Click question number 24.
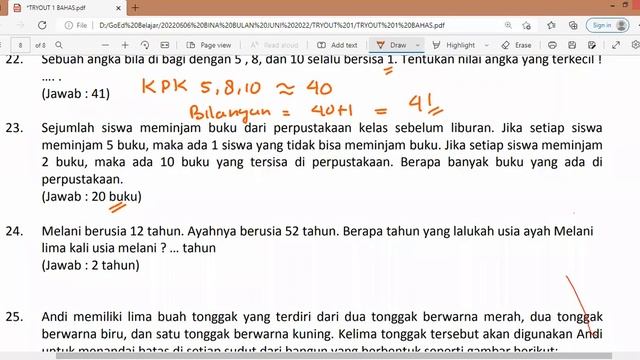This screenshot has height=360, width=640. coord(14,231)
